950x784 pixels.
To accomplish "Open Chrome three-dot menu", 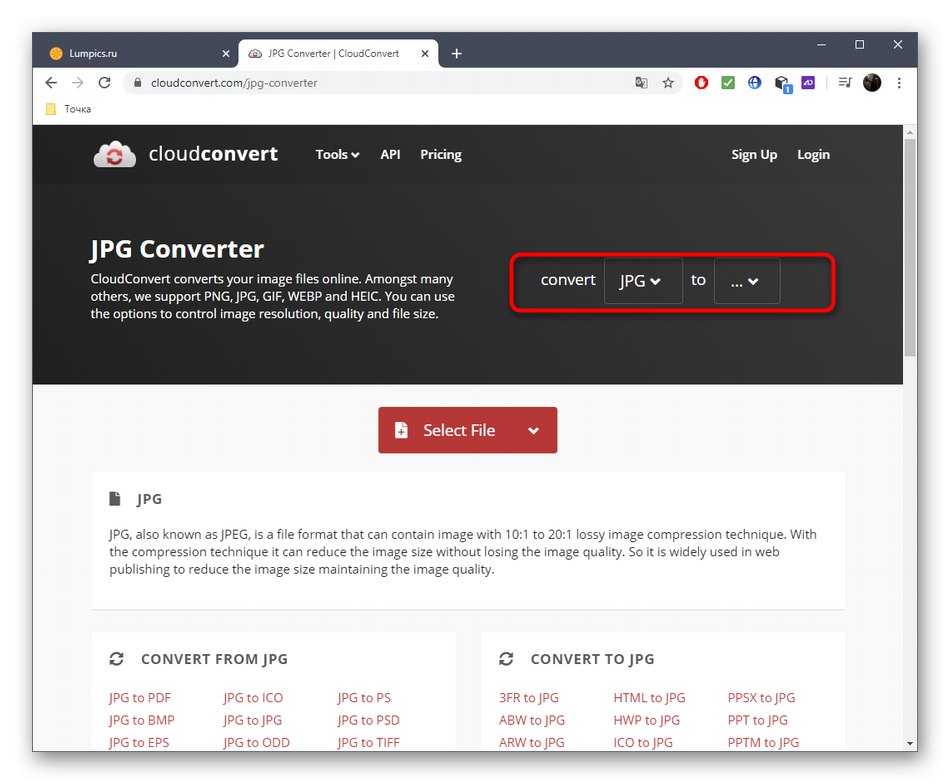I will click(x=899, y=83).
